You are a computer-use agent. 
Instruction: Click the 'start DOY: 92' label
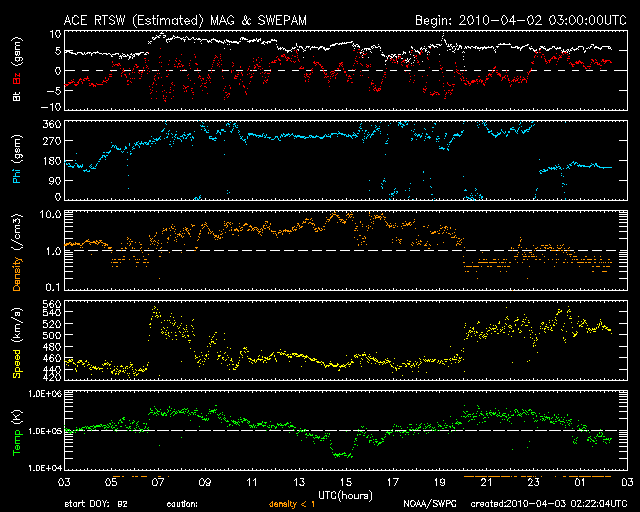(96, 504)
